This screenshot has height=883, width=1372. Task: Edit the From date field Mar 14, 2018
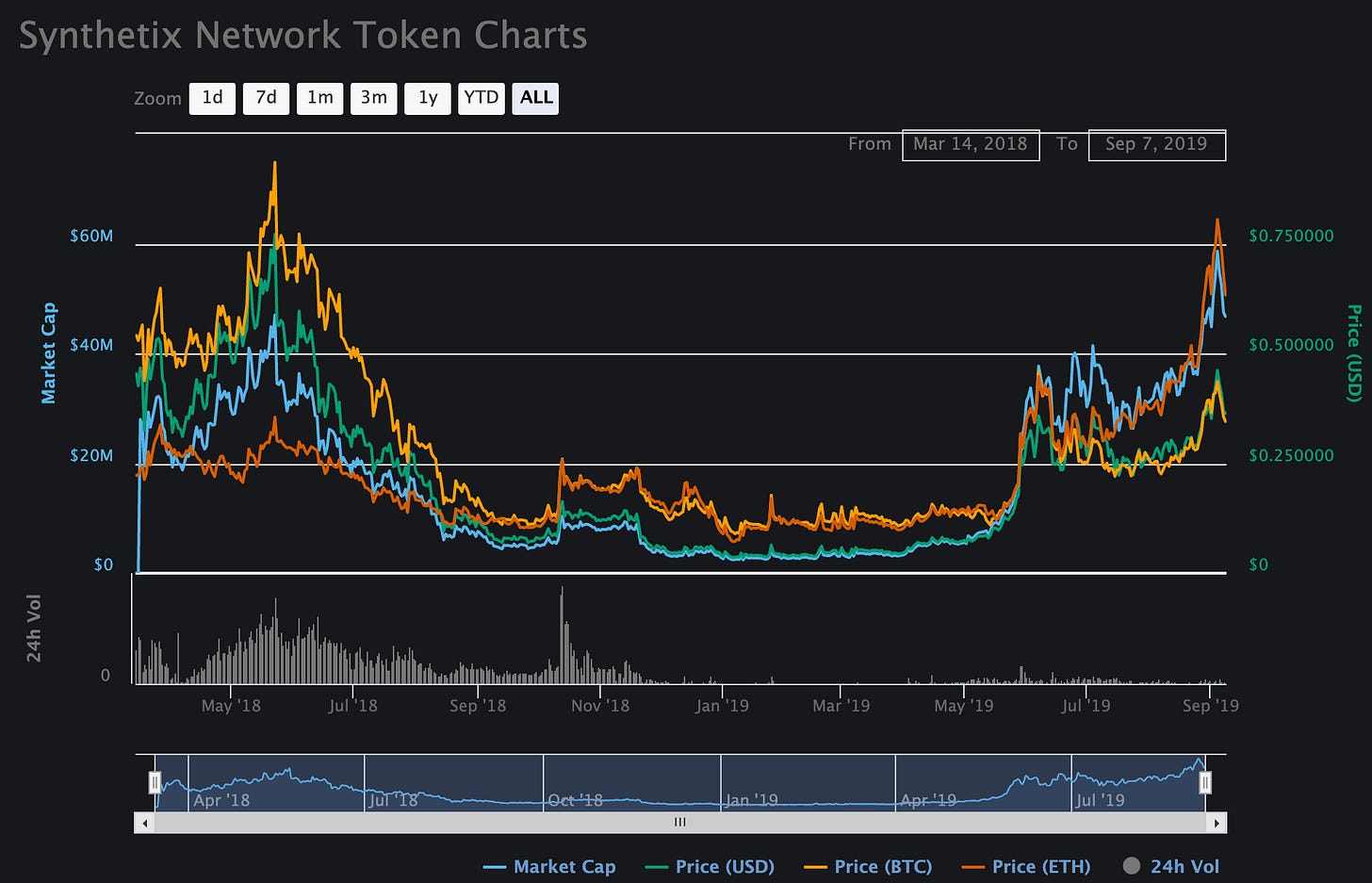tap(971, 145)
